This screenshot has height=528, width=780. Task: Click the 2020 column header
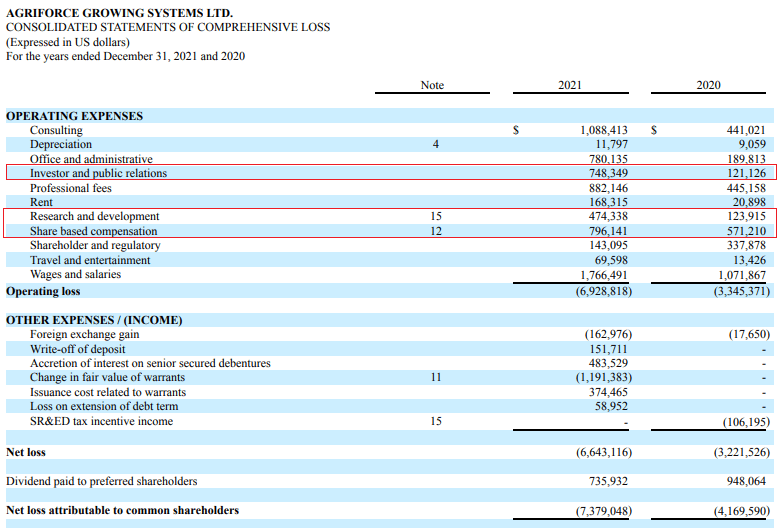[708, 85]
